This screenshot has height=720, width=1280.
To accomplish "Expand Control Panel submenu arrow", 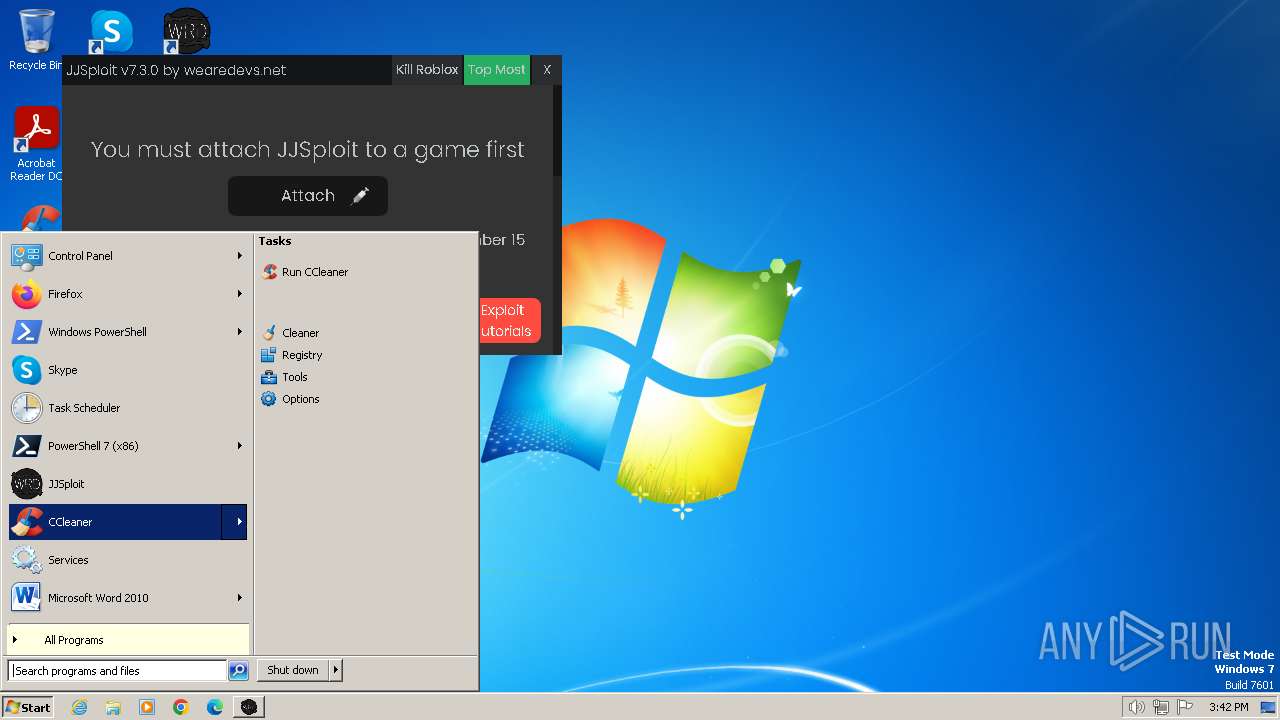I will point(240,256).
